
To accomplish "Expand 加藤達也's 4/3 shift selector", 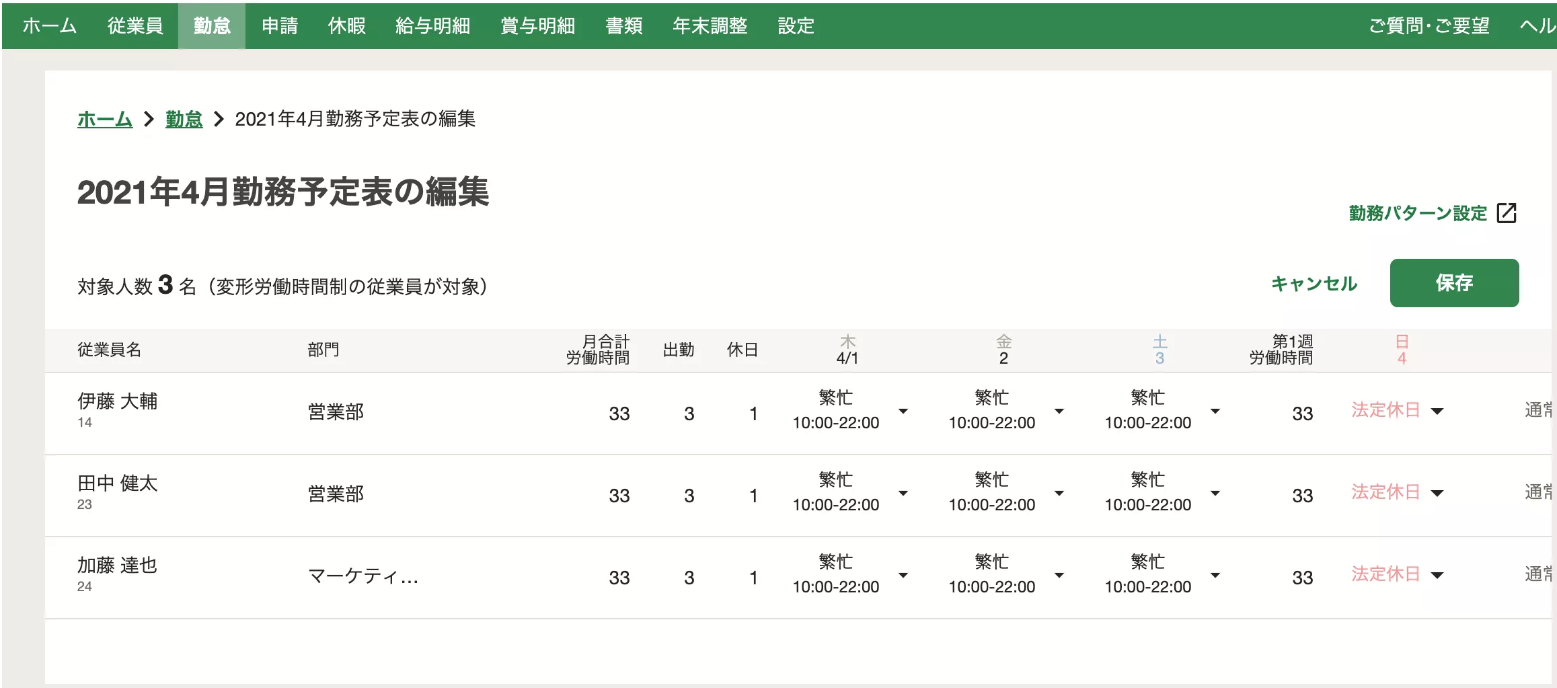I will 1215,576.
